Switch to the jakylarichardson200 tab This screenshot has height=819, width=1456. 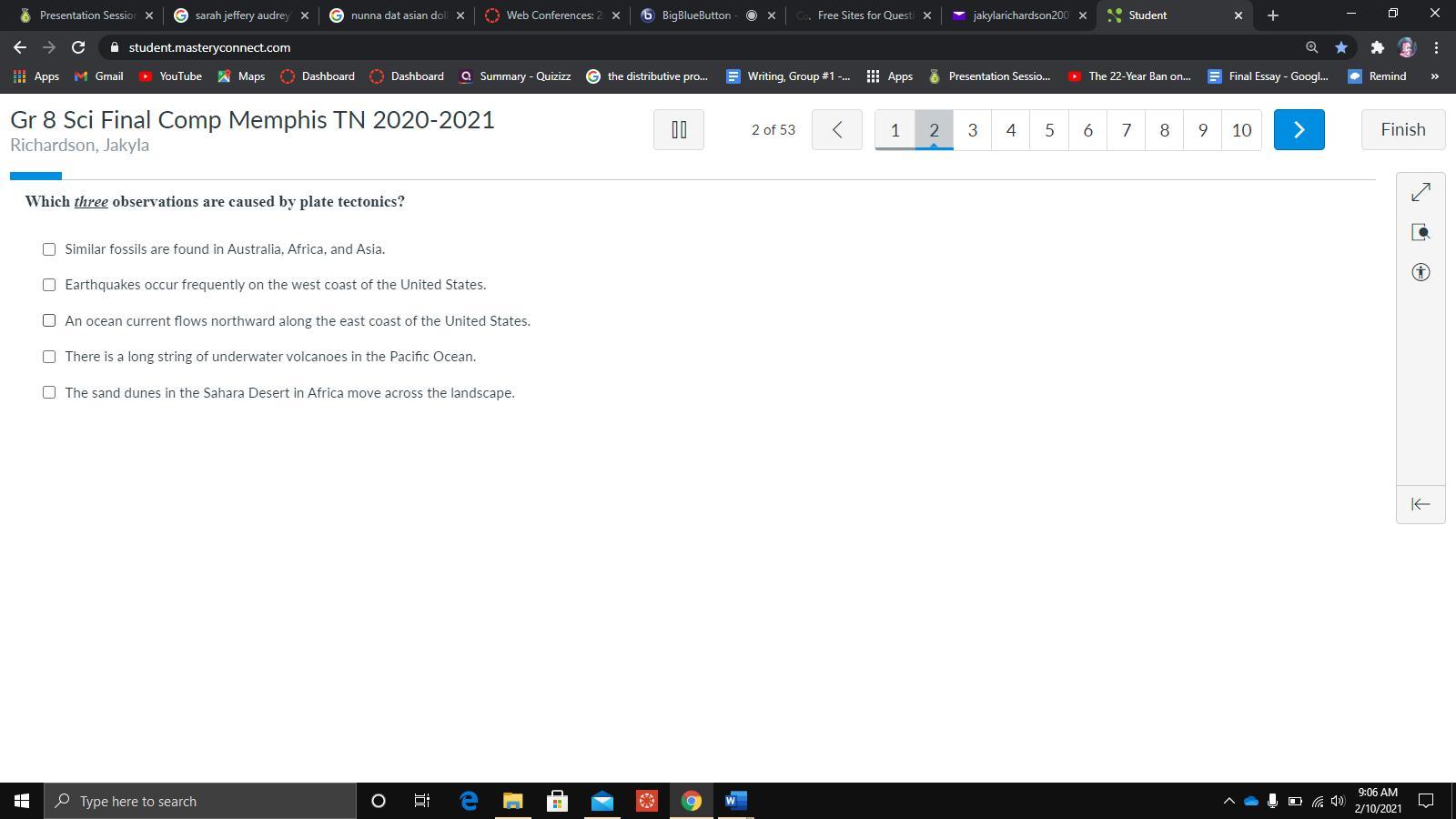(x=1019, y=15)
